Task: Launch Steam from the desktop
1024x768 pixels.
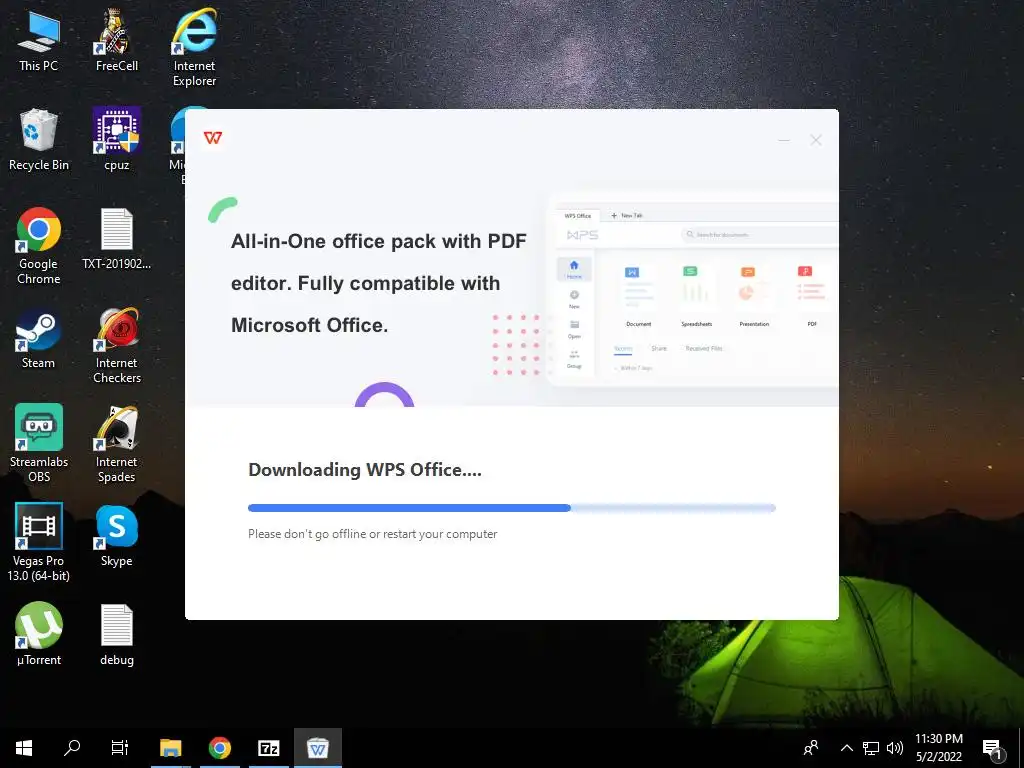Action: (39, 338)
